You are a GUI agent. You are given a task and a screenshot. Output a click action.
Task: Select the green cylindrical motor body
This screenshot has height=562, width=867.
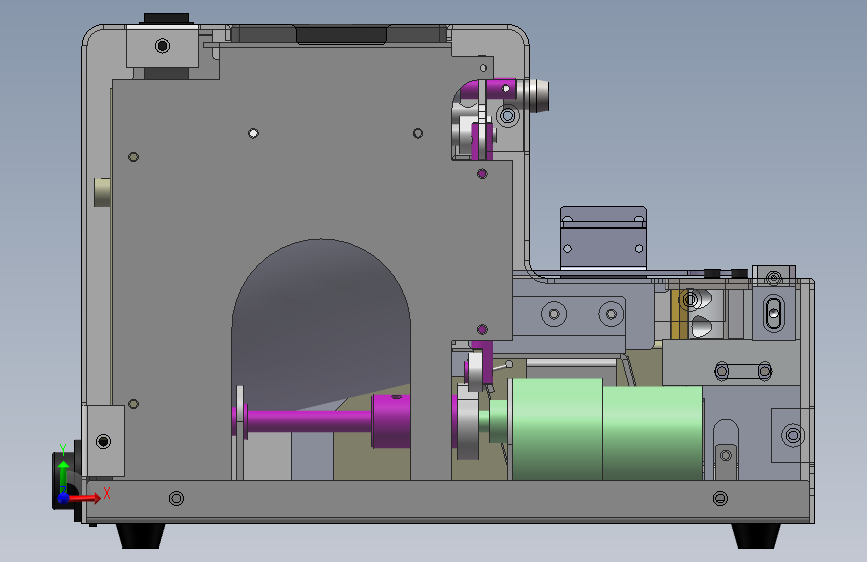tap(607, 429)
